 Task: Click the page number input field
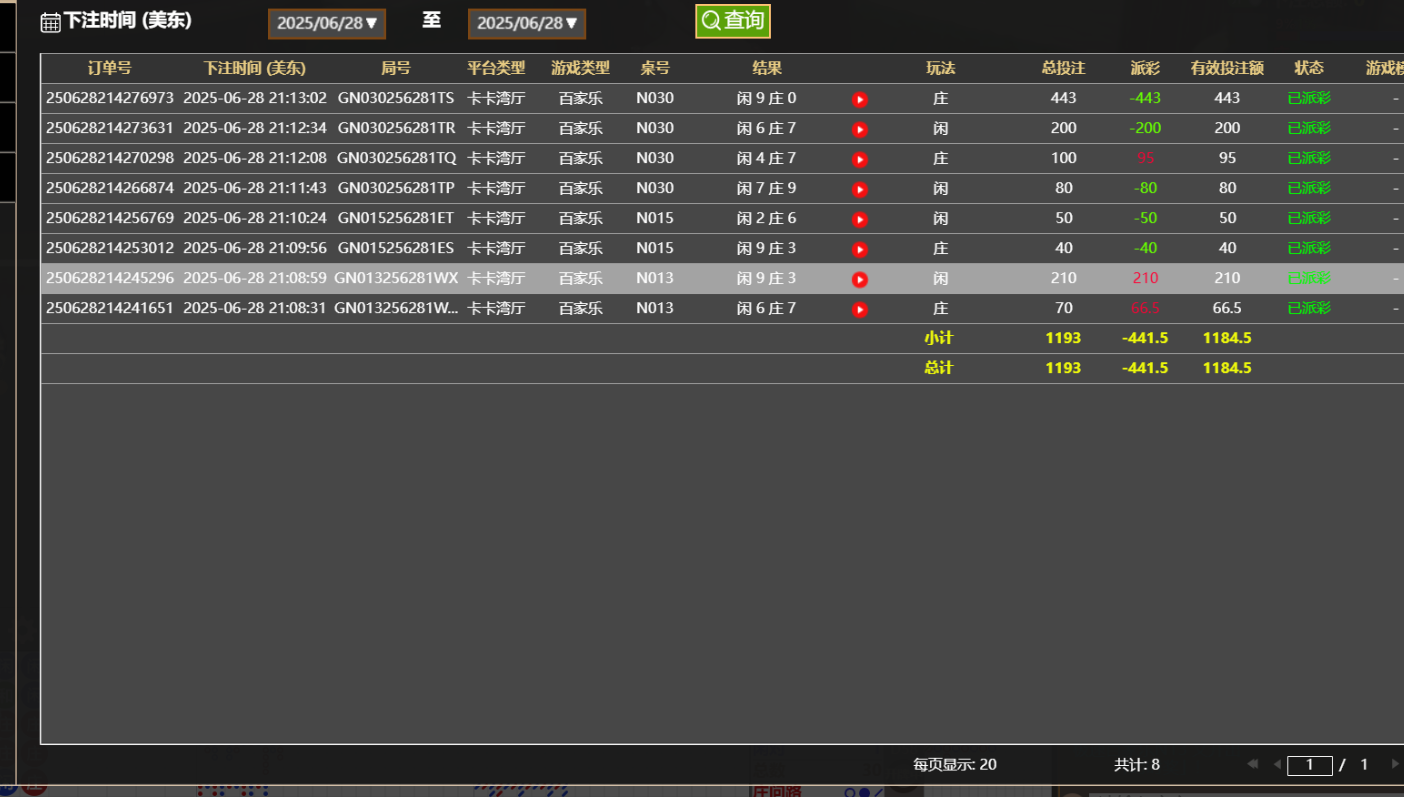tap(1309, 765)
